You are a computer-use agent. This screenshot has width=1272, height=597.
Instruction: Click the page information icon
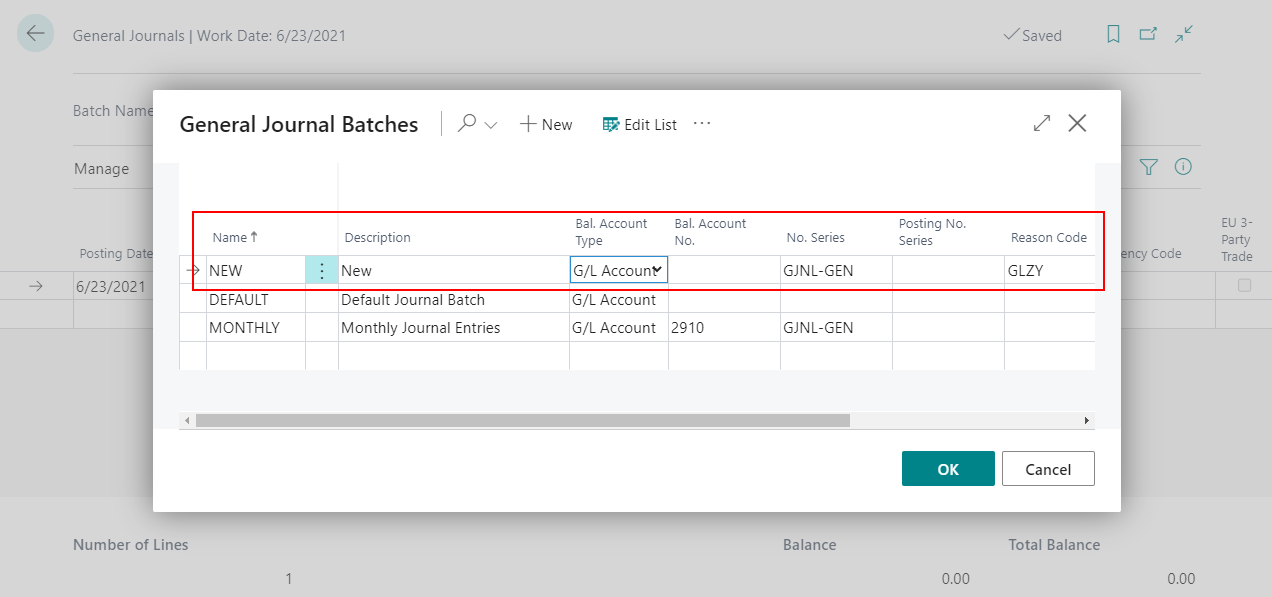[1182, 168]
